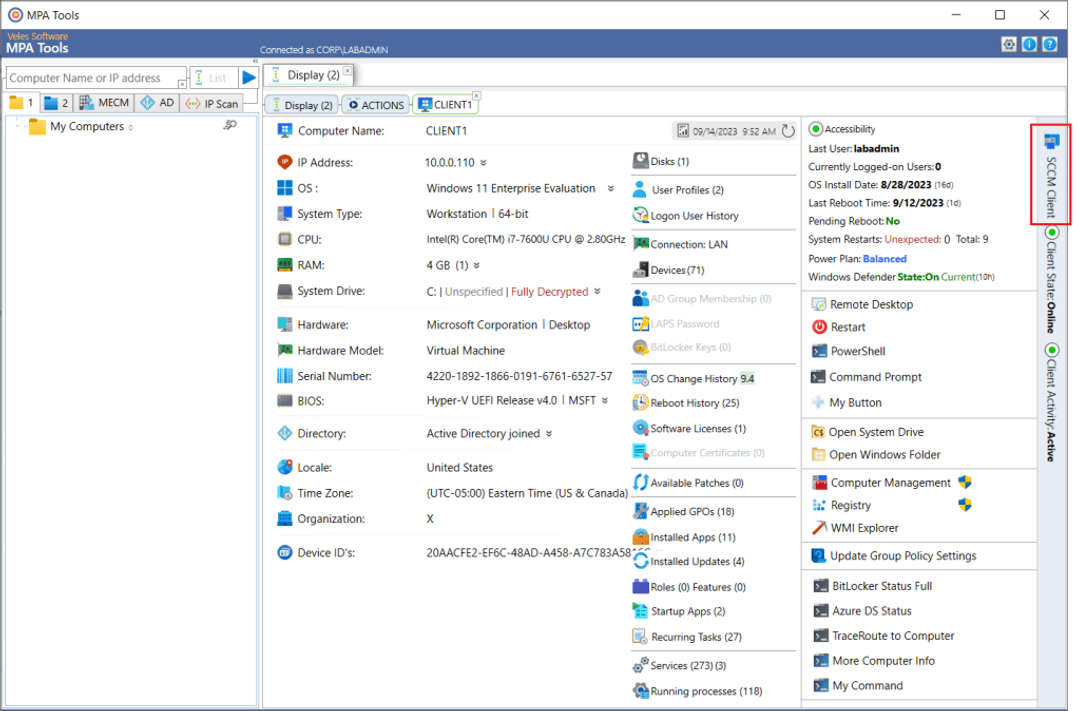Image resolution: width=1080 pixels, height=711 pixels.
Task: Select the ACTIONS tab
Action: click(x=376, y=105)
